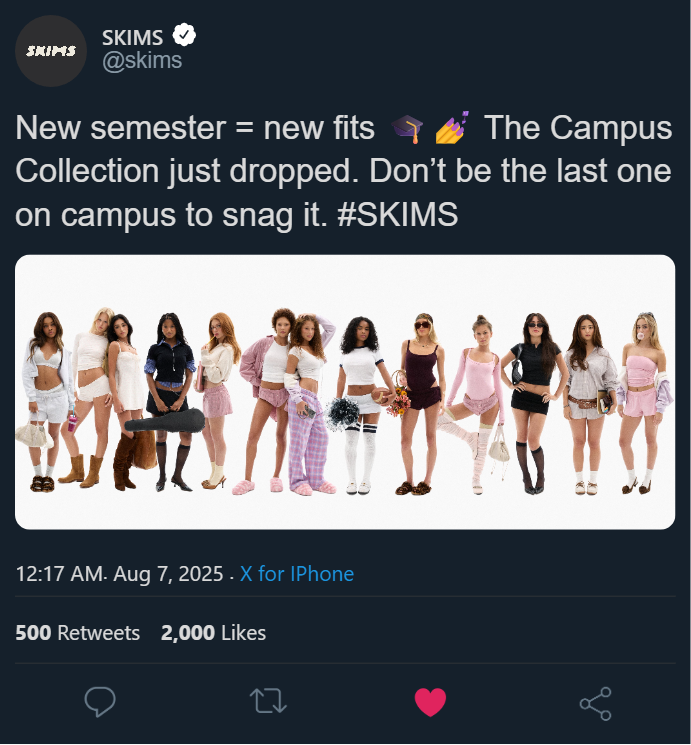
Task: Click the party popper emoji
Action: click(x=450, y=128)
